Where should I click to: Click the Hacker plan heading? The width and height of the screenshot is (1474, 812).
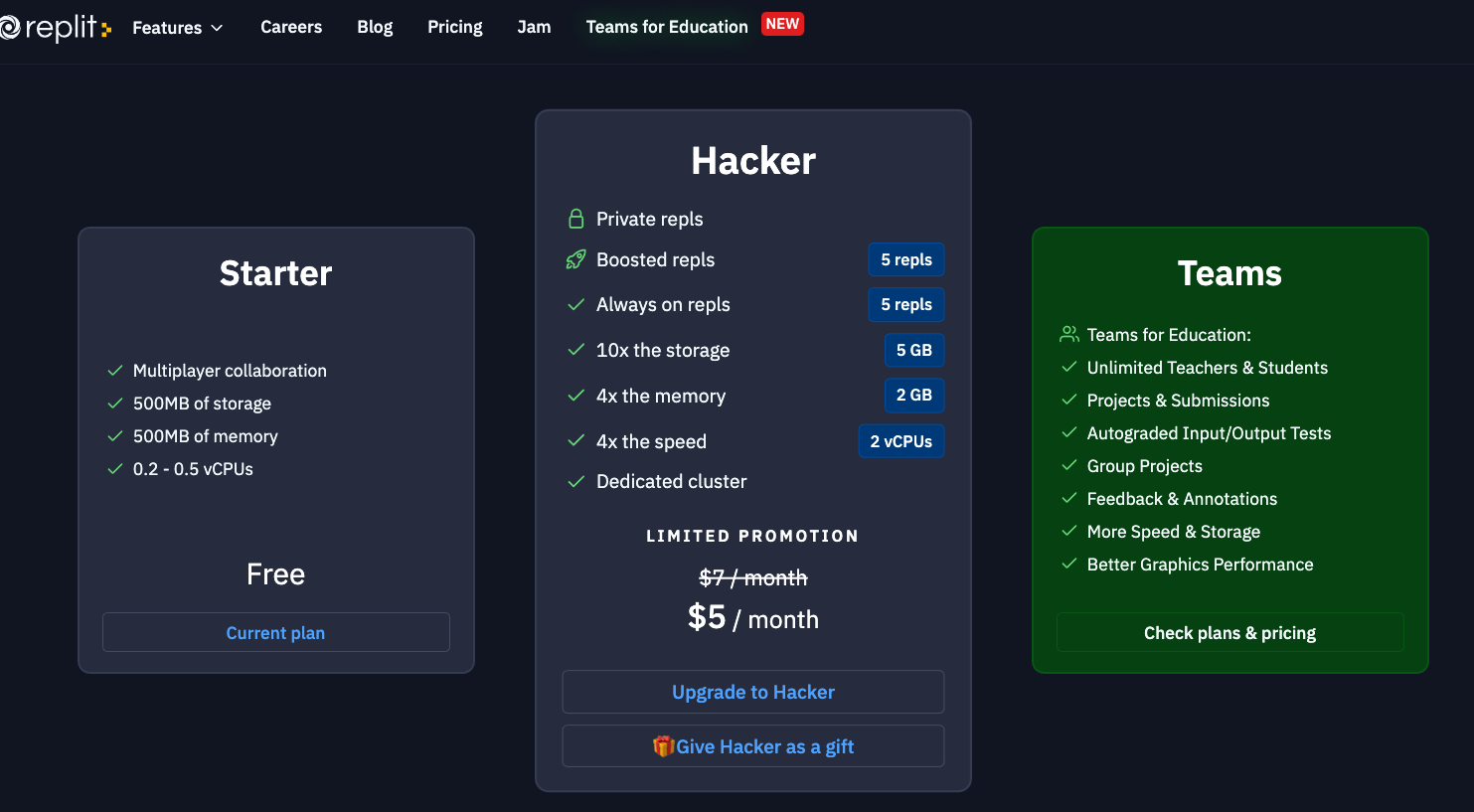[x=753, y=161]
